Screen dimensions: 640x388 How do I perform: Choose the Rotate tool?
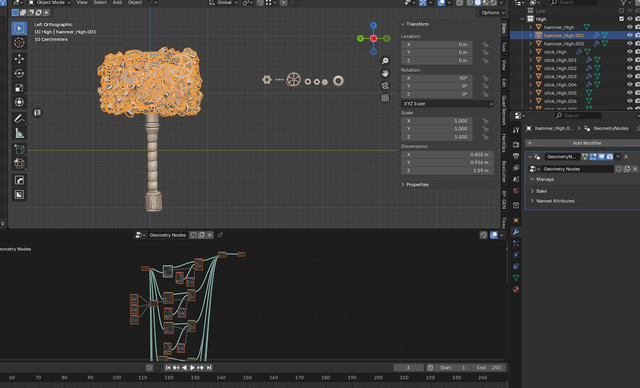click(19, 73)
